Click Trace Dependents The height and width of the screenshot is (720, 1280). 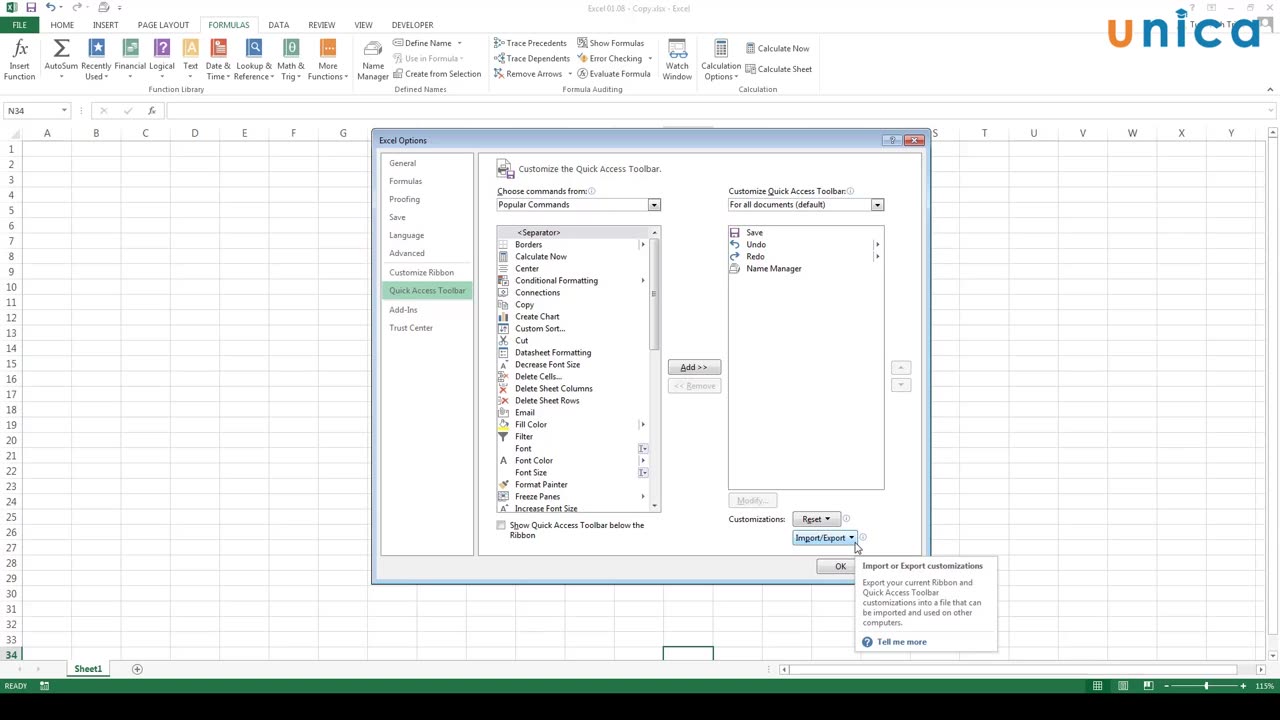(x=531, y=58)
